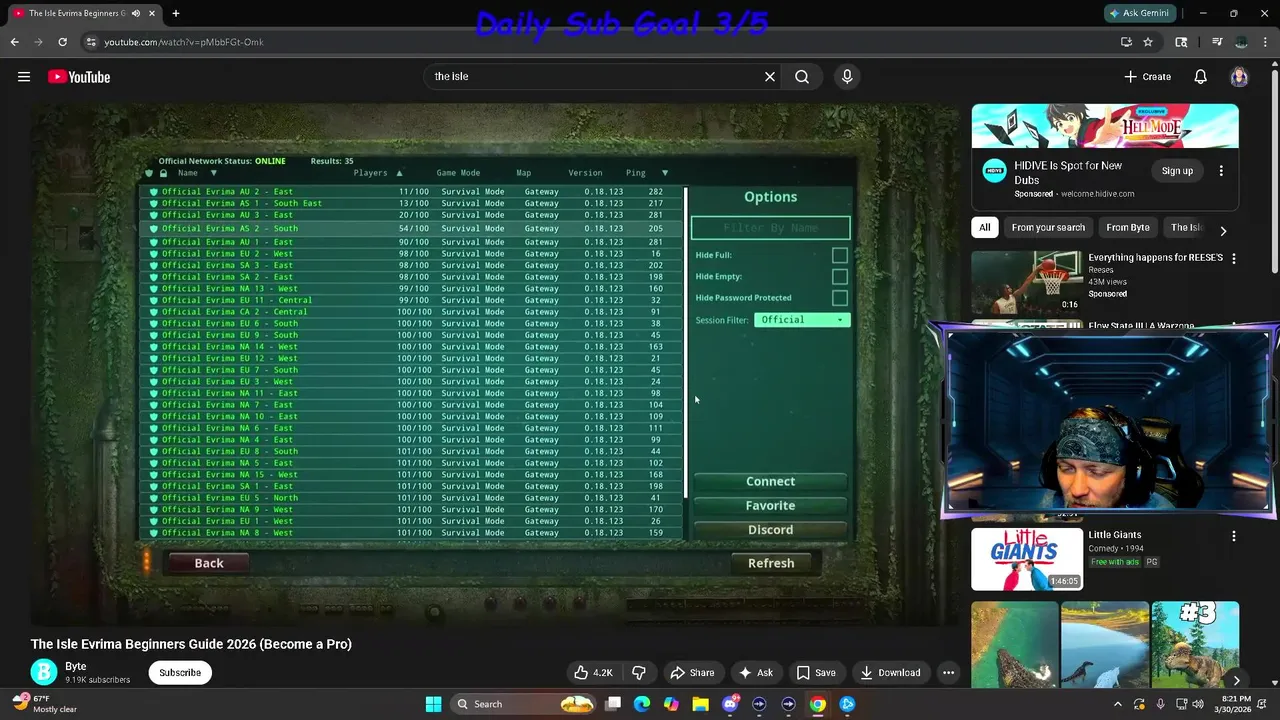Open the Little Giants movie thumbnail
The image size is (1280, 720).
point(1026,559)
